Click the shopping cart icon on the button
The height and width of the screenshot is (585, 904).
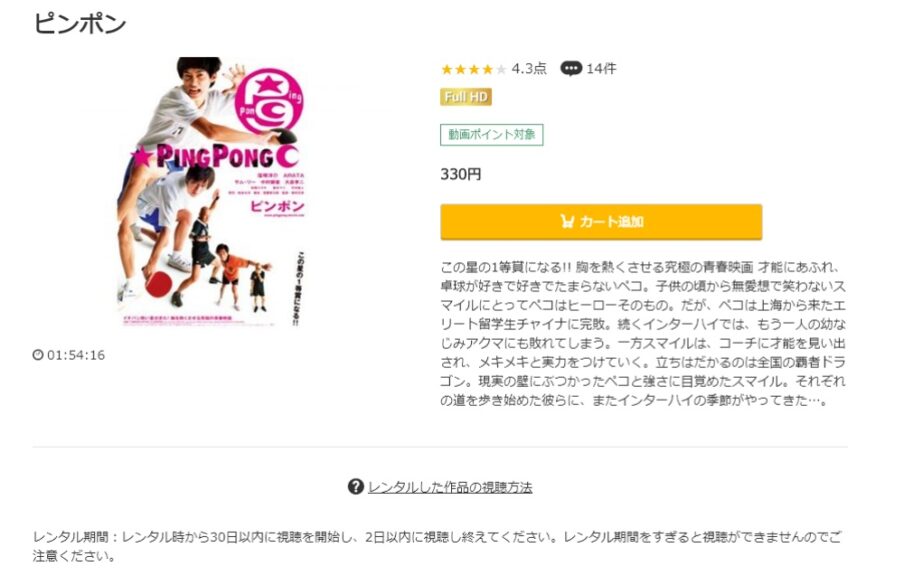pos(567,221)
